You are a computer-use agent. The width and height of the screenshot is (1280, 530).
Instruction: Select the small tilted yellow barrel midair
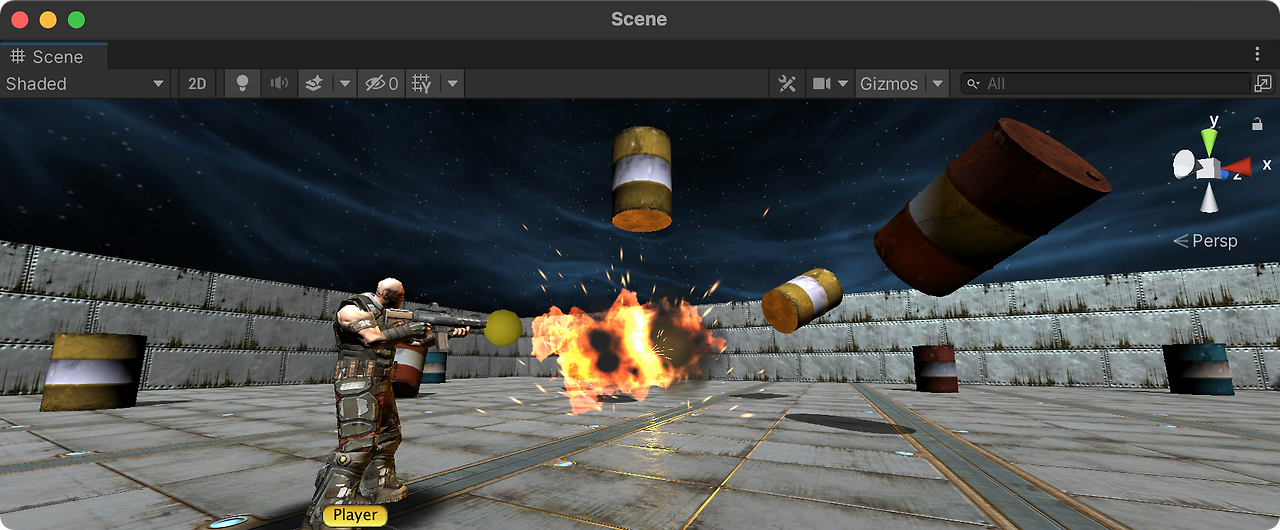[x=801, y=299]
